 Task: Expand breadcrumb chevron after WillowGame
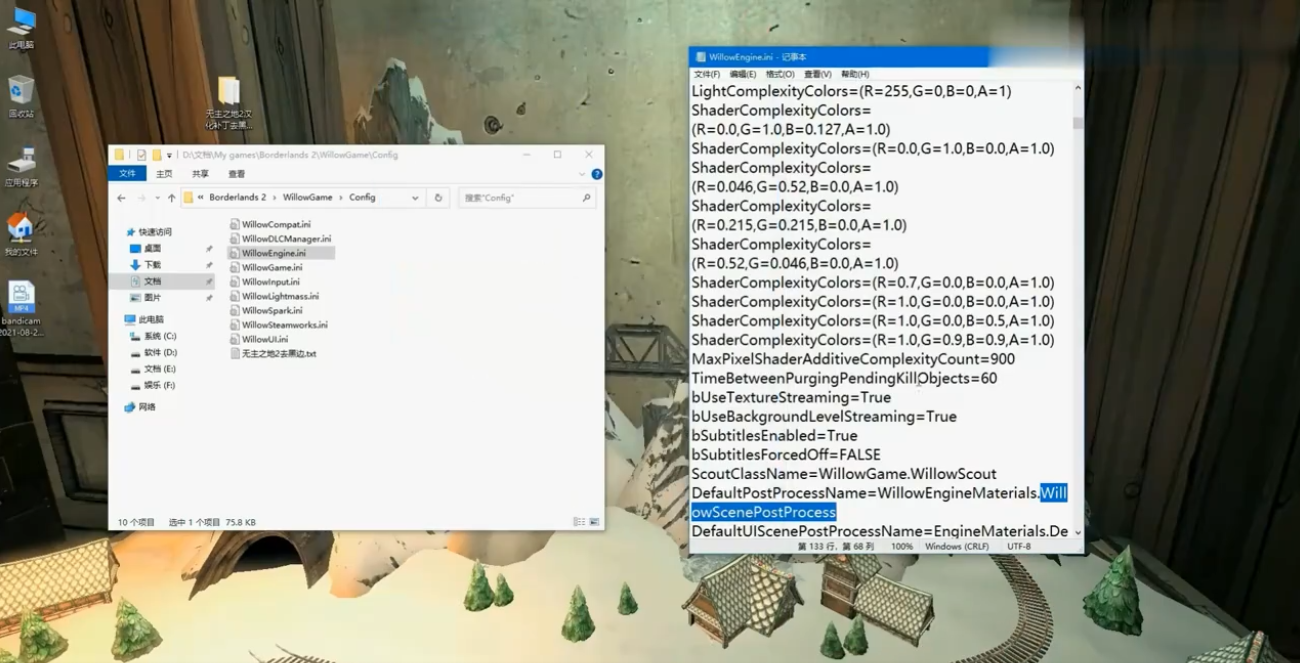(x=341, y=198)
